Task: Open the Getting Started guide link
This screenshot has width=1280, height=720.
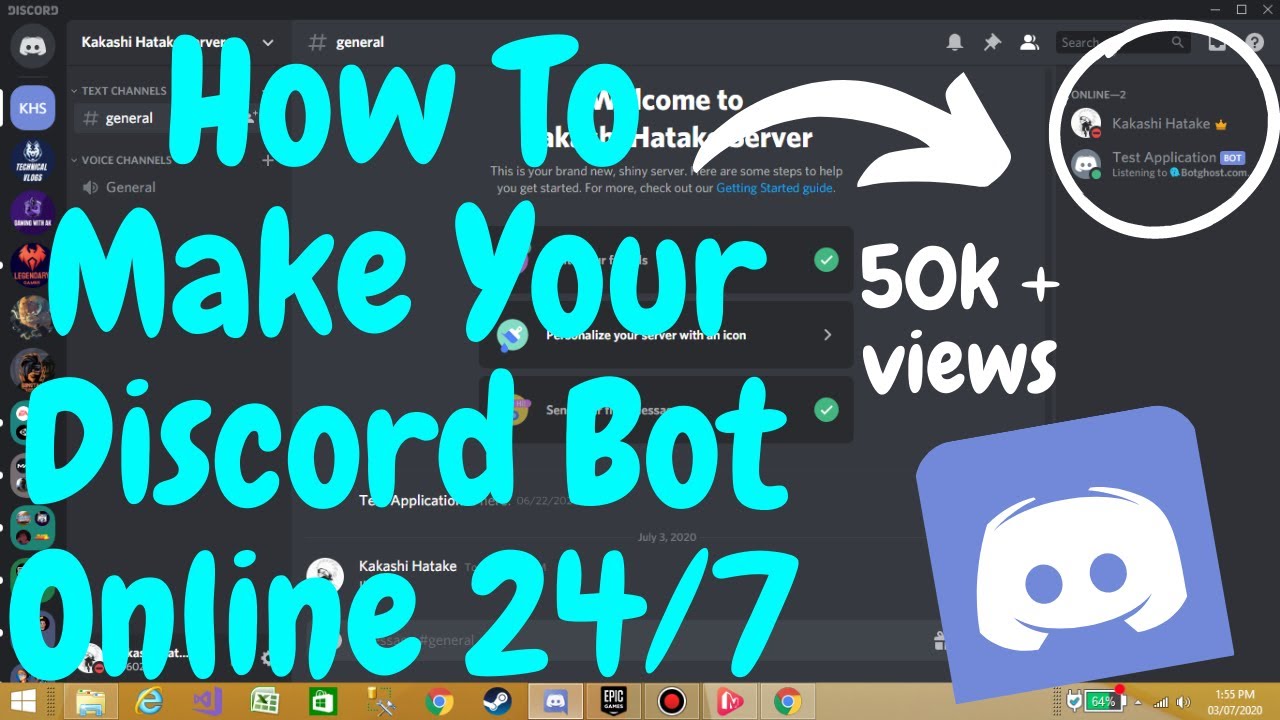Action: (x=774, y=187)
